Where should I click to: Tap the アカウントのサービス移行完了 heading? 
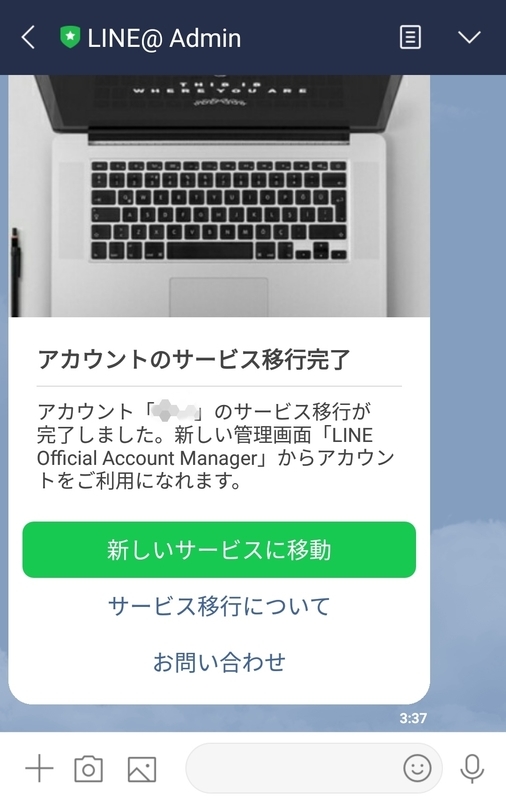point(194,359)
